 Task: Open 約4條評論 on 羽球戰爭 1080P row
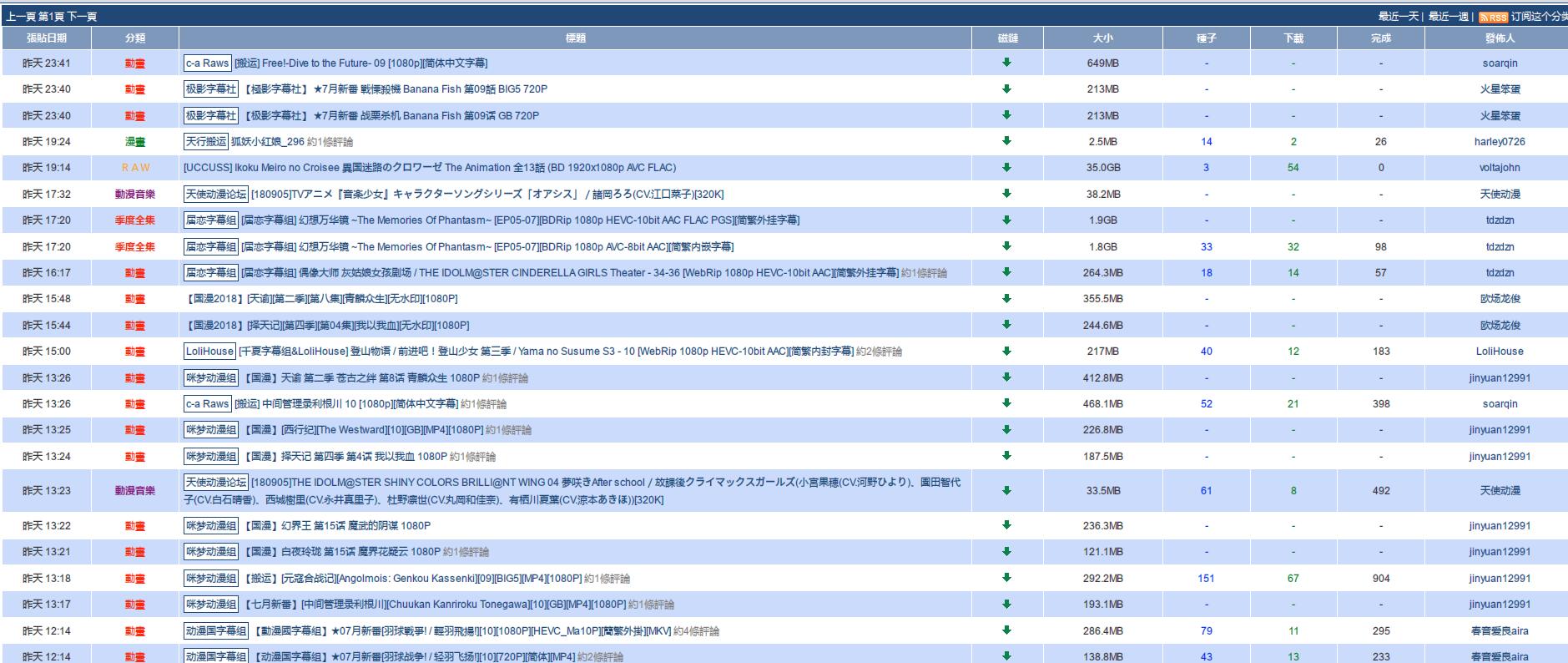[x=696, y=630]
